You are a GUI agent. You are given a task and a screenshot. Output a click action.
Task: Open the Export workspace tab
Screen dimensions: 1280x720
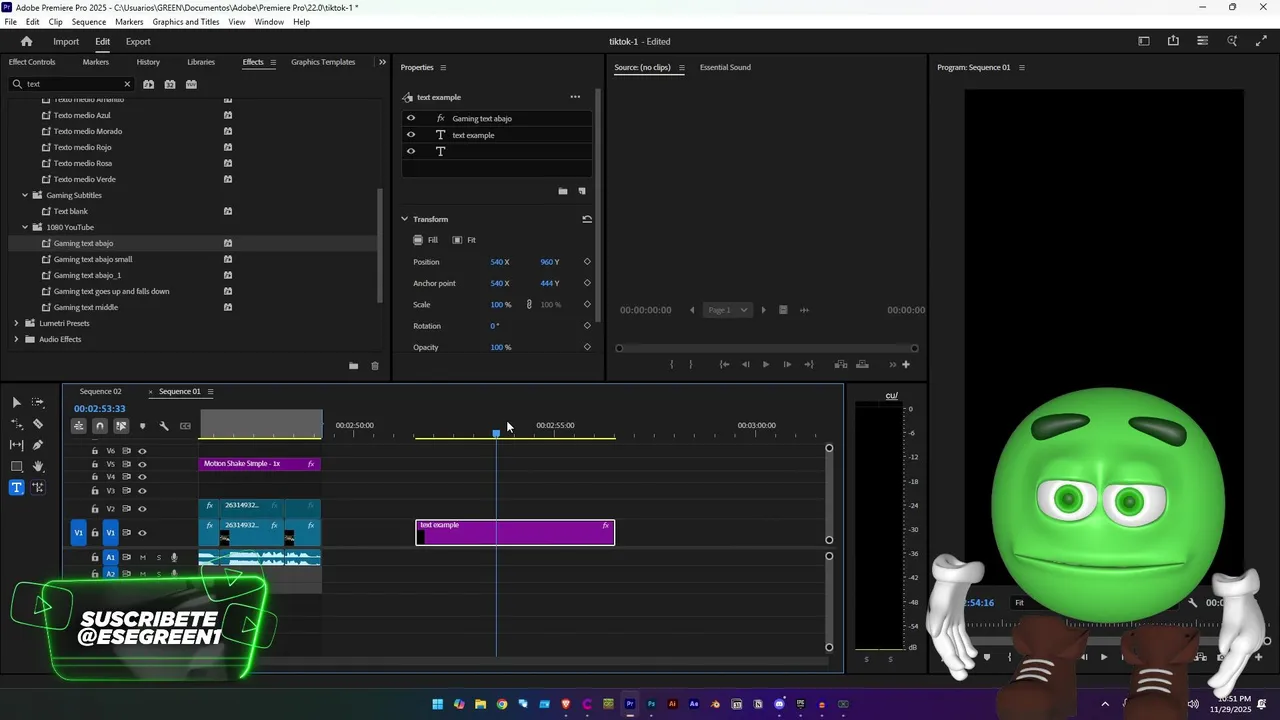[x=138, y=41]
